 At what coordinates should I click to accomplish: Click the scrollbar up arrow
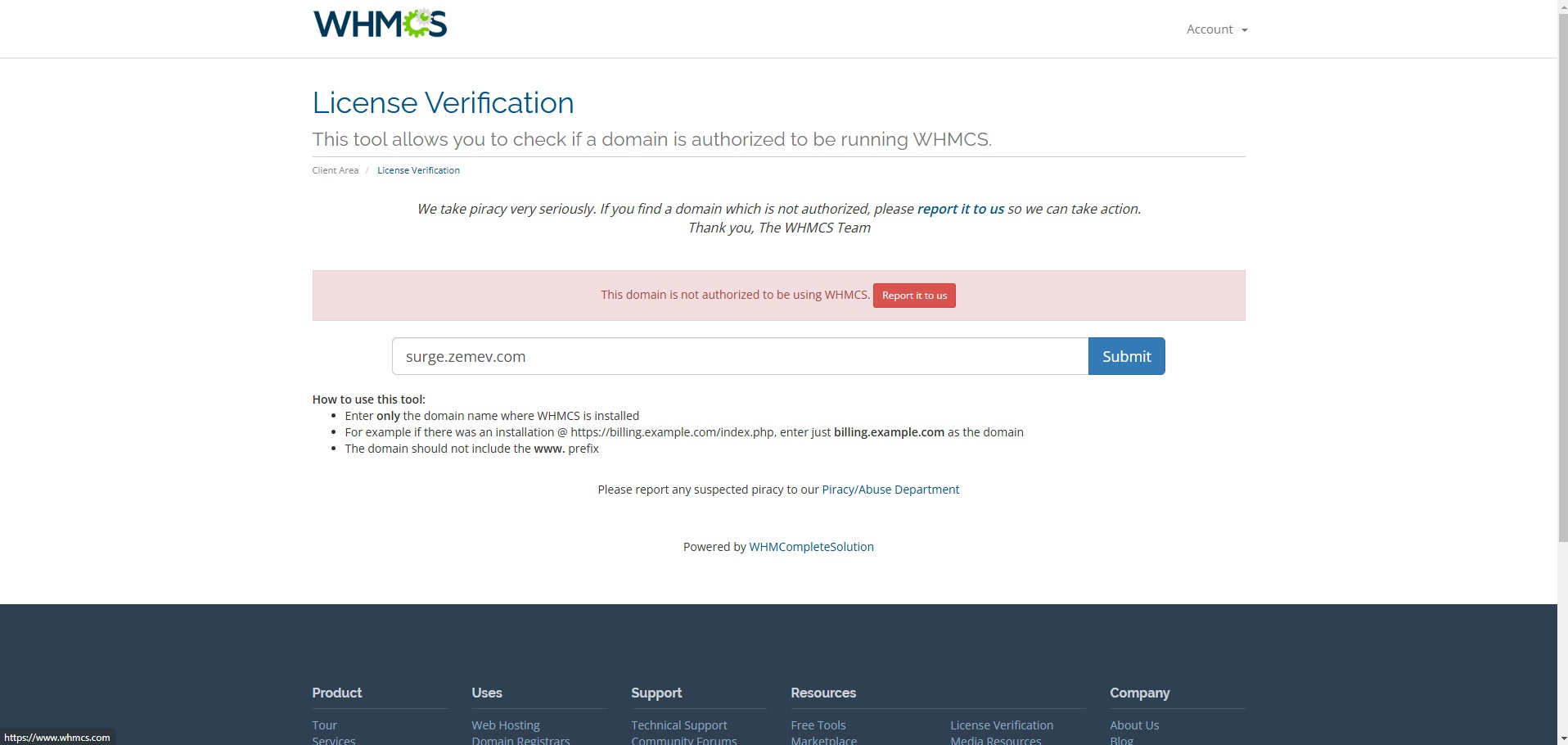[x=1563, y=7]
